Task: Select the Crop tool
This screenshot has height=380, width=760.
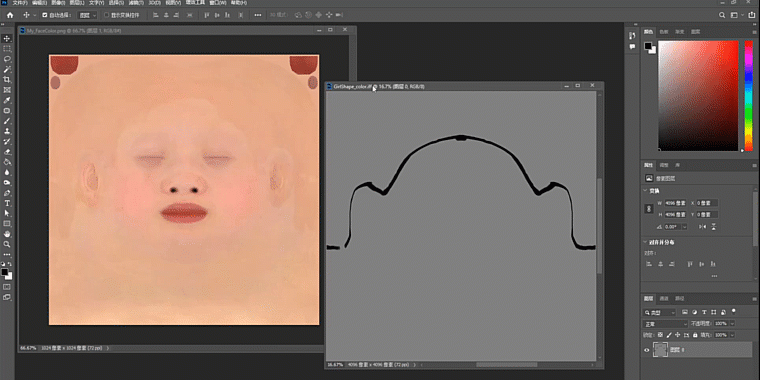Action: [7, 79]
